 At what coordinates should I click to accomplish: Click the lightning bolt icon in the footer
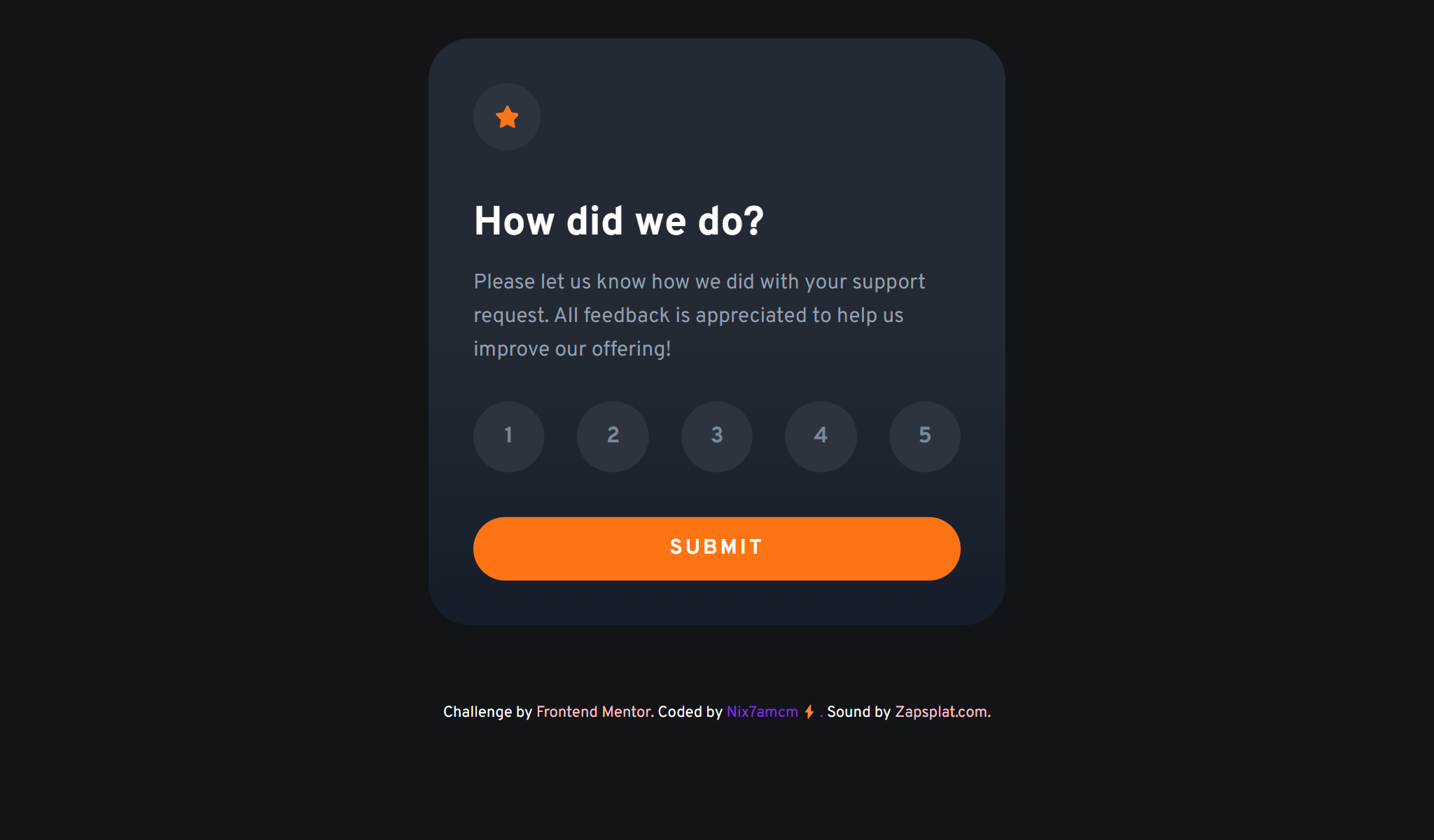click(x=809, y=711)
